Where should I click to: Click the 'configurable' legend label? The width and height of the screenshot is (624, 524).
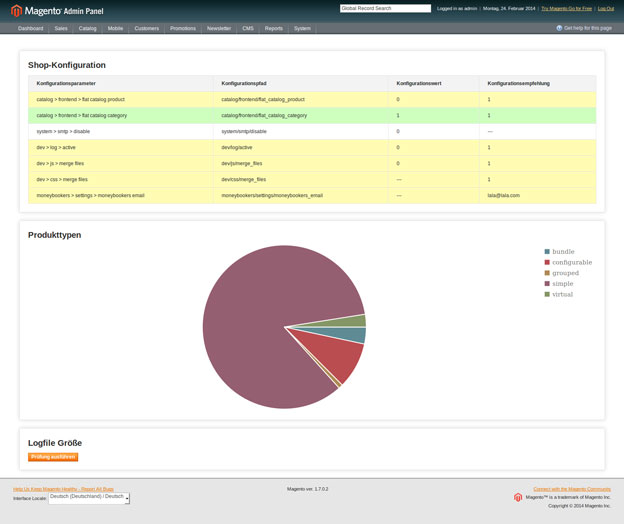coord(572,262)
